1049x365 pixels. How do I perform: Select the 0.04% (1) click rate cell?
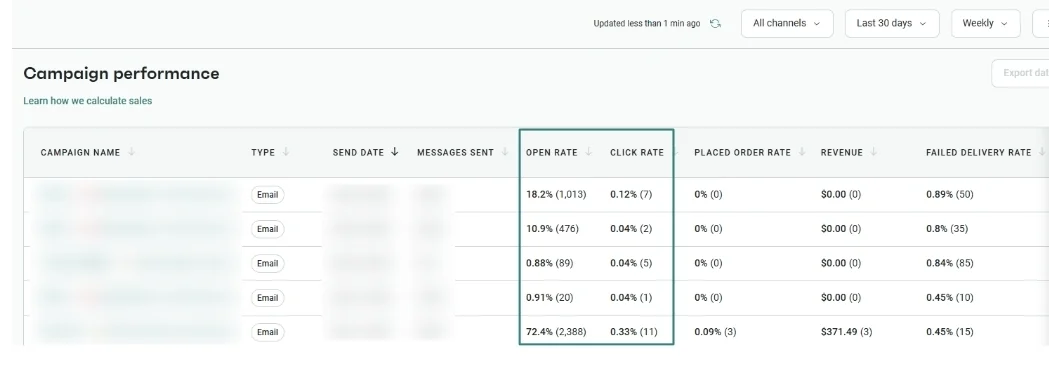[x=631, y=297]
